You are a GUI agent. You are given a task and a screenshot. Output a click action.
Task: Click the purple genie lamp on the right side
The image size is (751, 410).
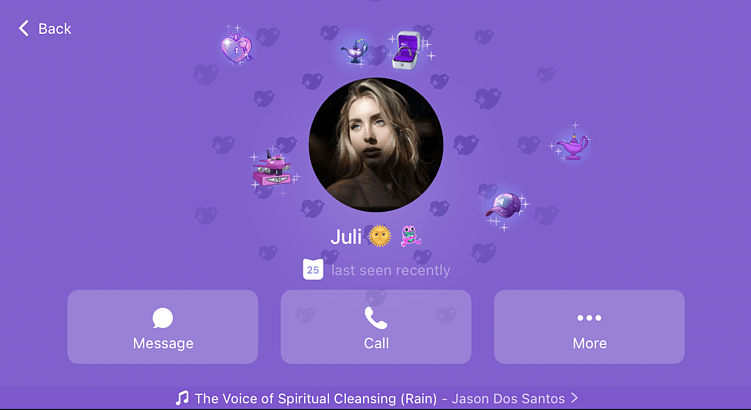[572, 146]
